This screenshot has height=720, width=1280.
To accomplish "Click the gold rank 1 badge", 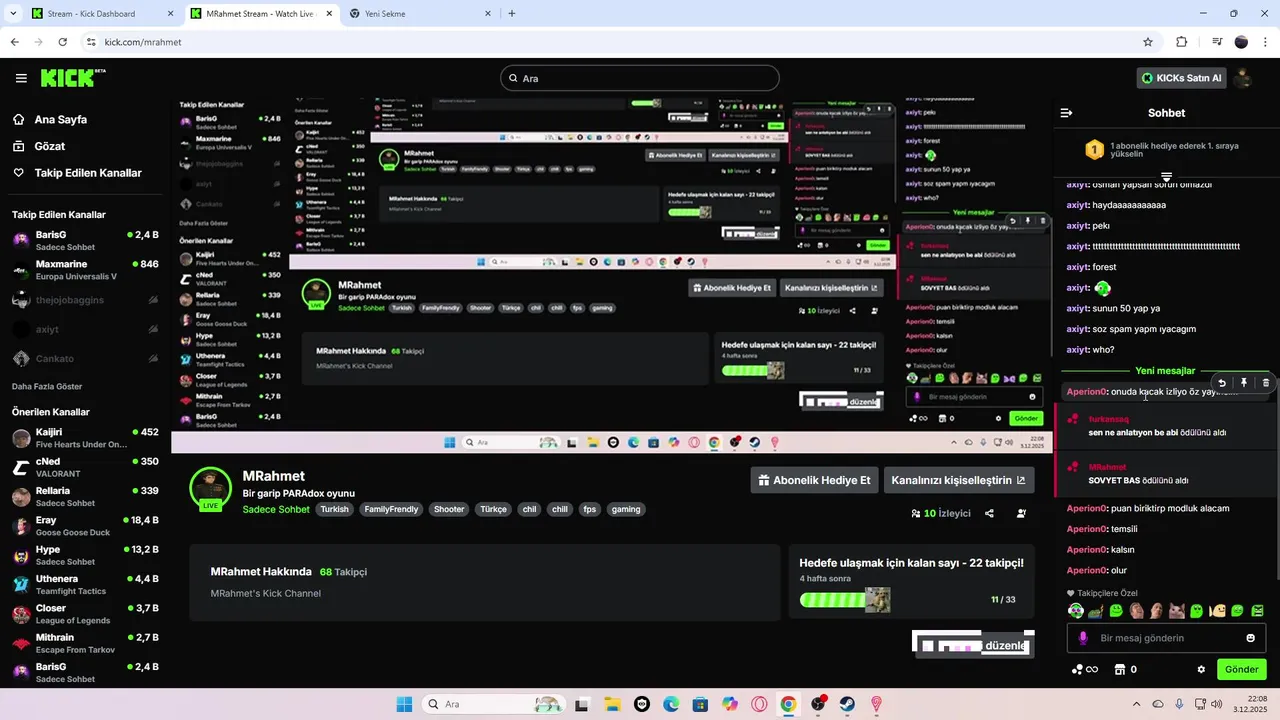I will (1094, 150).
